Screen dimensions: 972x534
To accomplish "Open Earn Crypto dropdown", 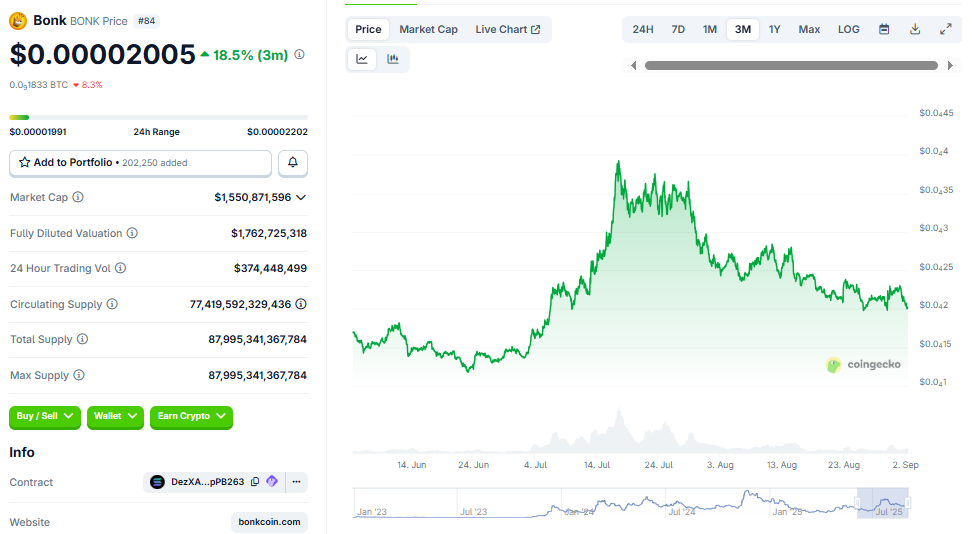I will click(191, 416).
